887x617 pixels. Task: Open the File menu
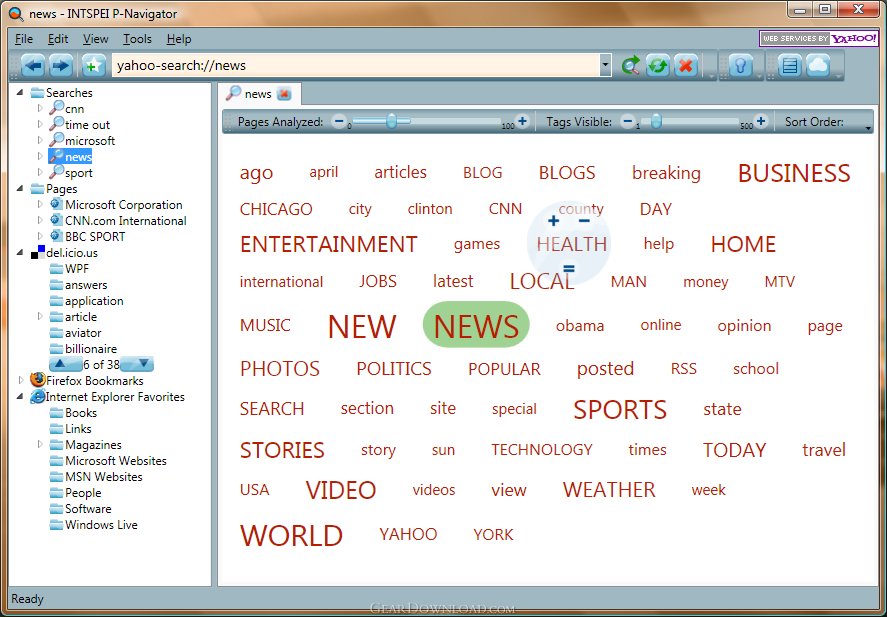(24, 39)
